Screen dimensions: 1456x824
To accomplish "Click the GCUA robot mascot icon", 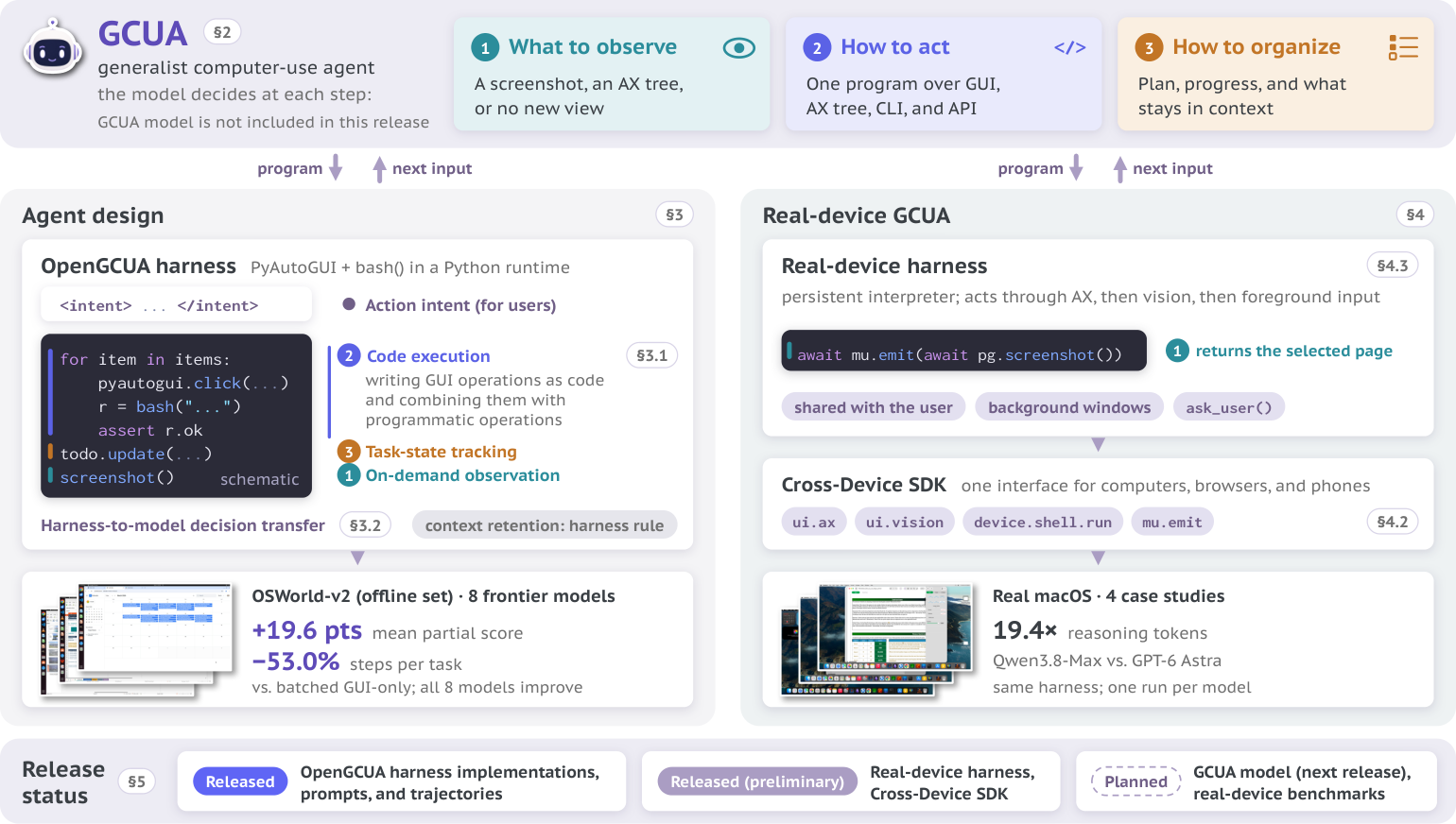I will click(x=53, y=48).
